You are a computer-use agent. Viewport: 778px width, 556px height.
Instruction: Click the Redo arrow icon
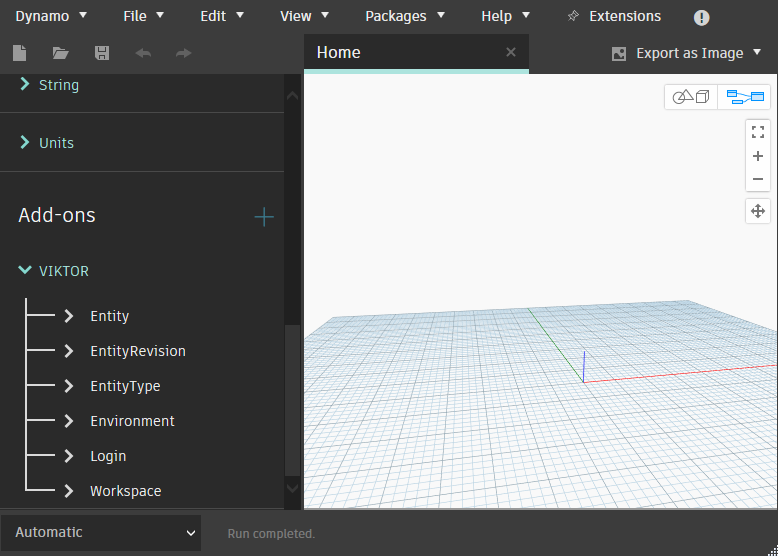(x=183, y=53)
